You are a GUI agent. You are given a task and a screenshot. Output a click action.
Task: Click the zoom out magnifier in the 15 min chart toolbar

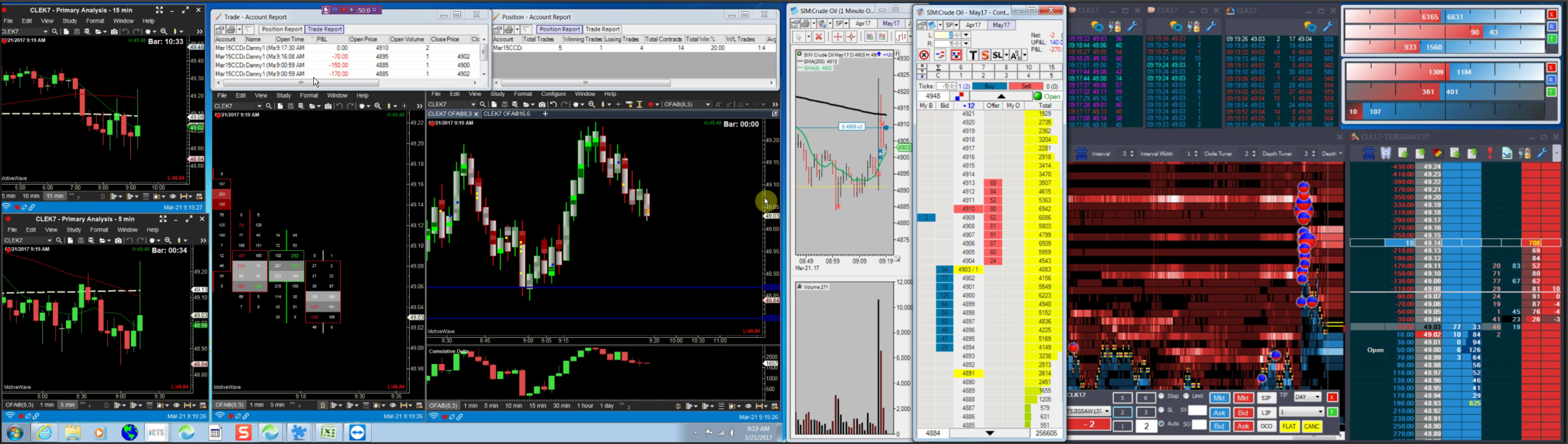coord(164,31)
